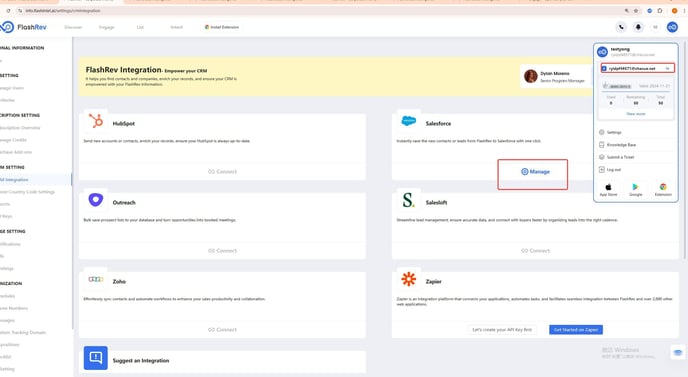Viewport: 688px width, 377px height.
Task: Click the HubSpot logo icon
Action: coord(96,121)
